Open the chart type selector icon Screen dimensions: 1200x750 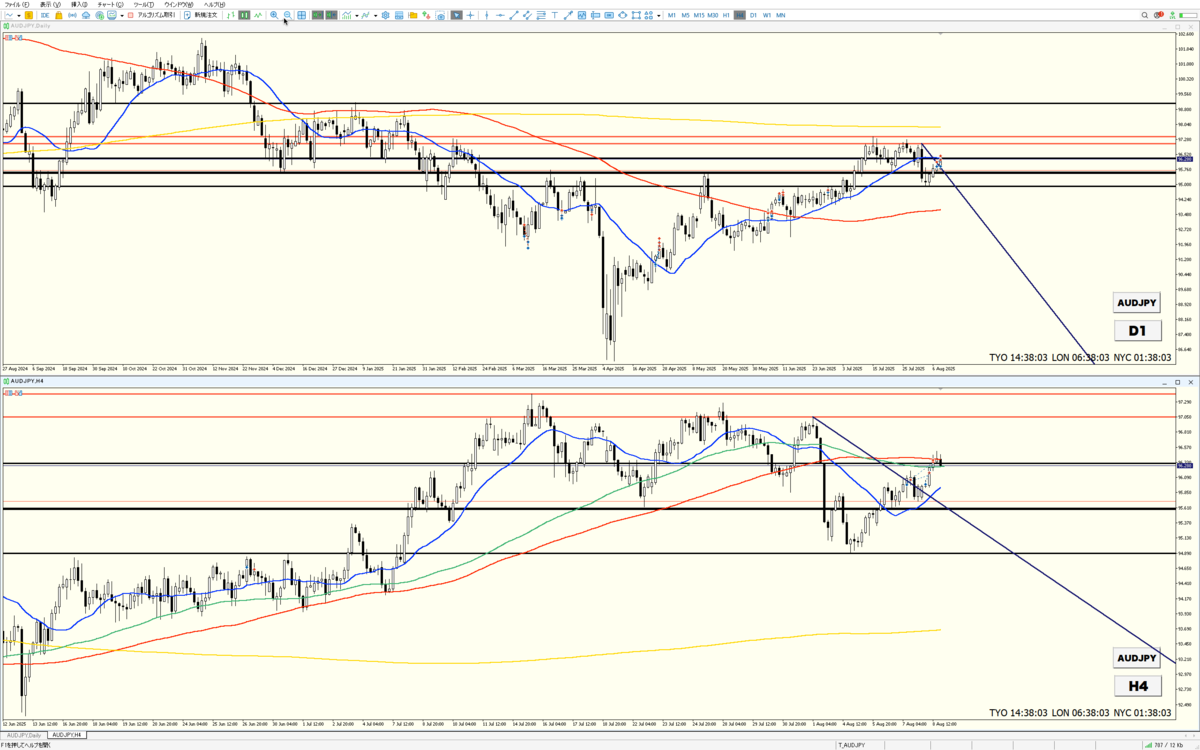coord(9,16)
